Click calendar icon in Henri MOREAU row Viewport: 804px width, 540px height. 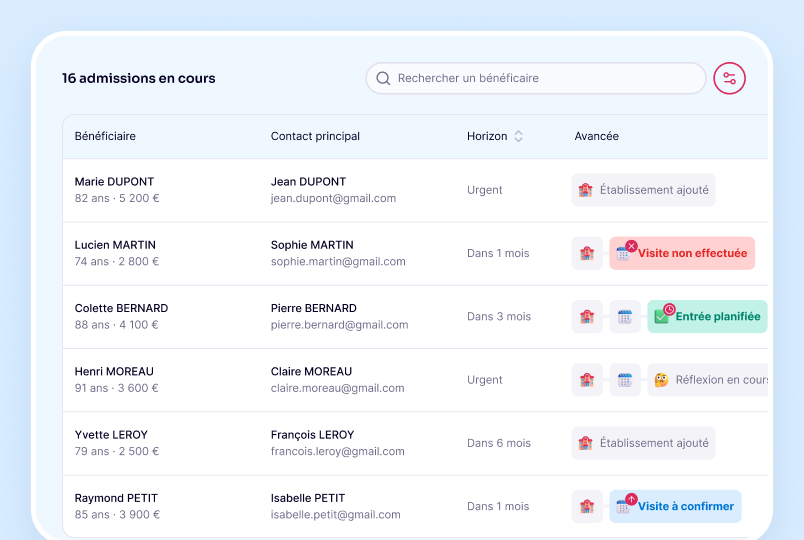pyautogui.click(x=625, y=380)
